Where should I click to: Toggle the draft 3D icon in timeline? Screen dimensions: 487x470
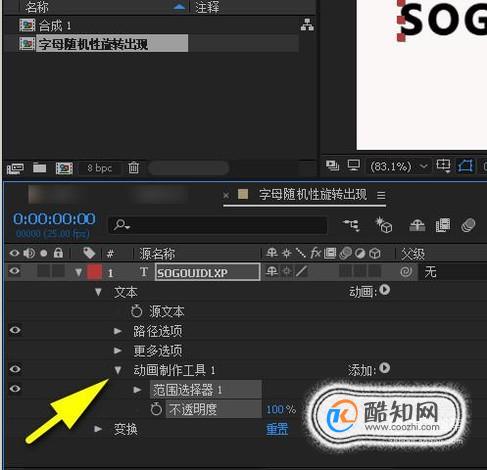(x=384, y=225)
